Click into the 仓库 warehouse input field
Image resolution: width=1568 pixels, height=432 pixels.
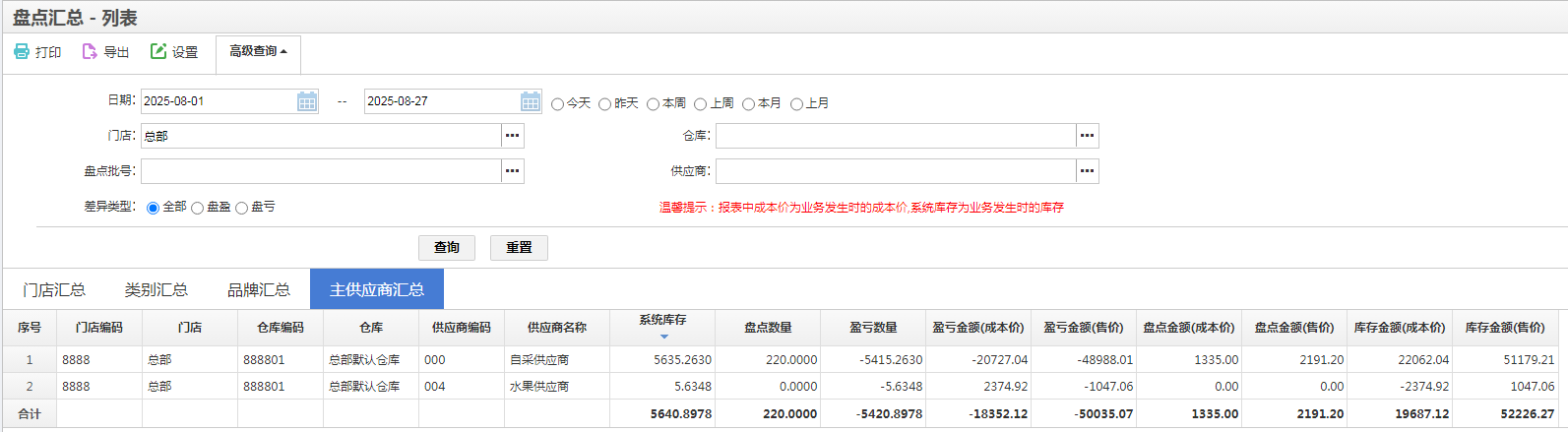tap(895, 136)
